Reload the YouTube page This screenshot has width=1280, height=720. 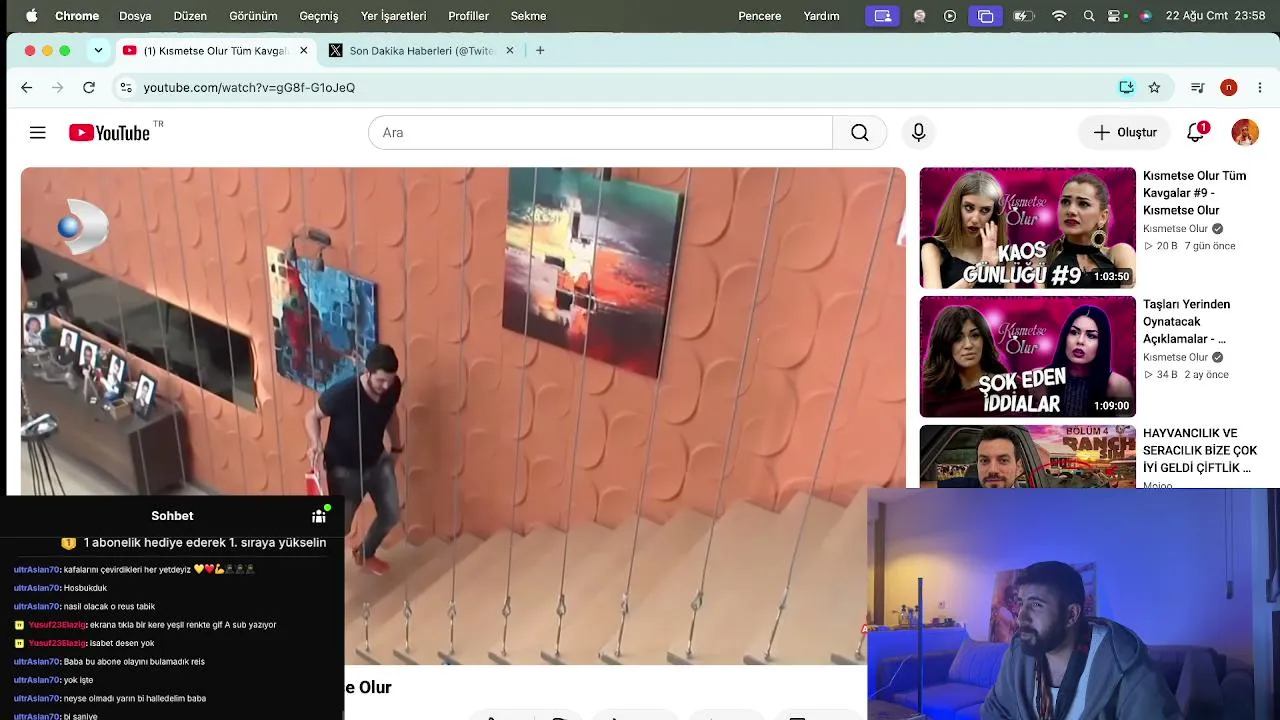89,88
